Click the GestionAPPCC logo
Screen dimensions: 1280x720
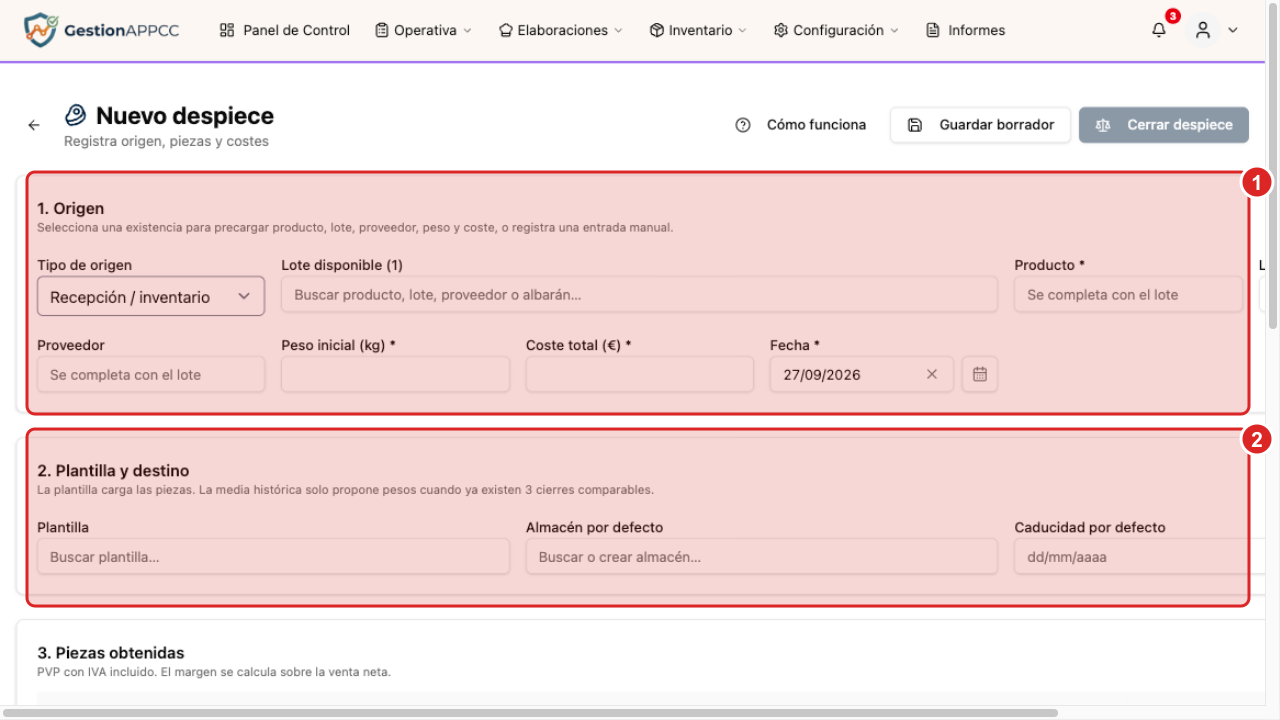point(101,30)
